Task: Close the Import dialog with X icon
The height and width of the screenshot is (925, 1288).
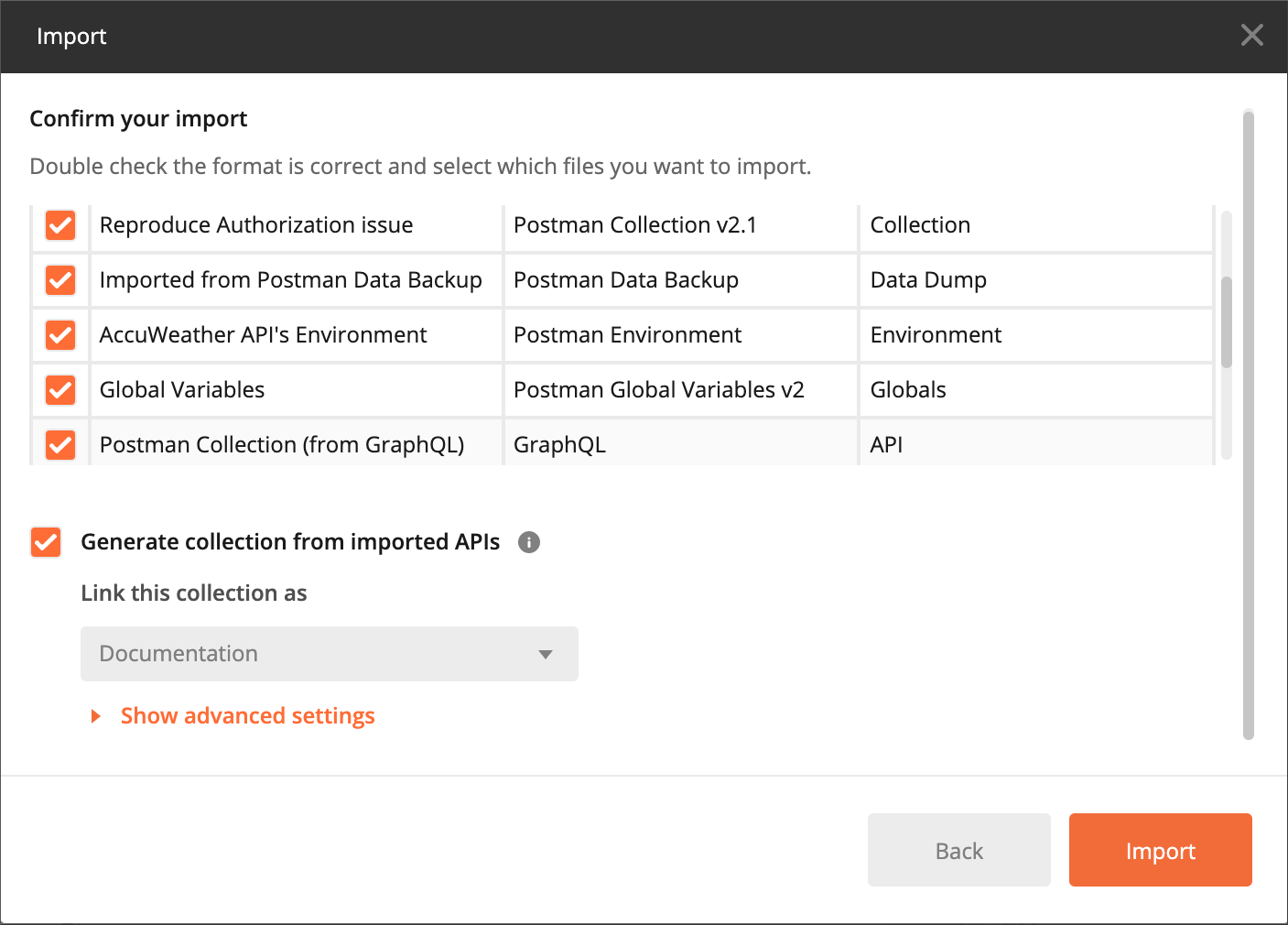Action: click(x=1251, y=36)
